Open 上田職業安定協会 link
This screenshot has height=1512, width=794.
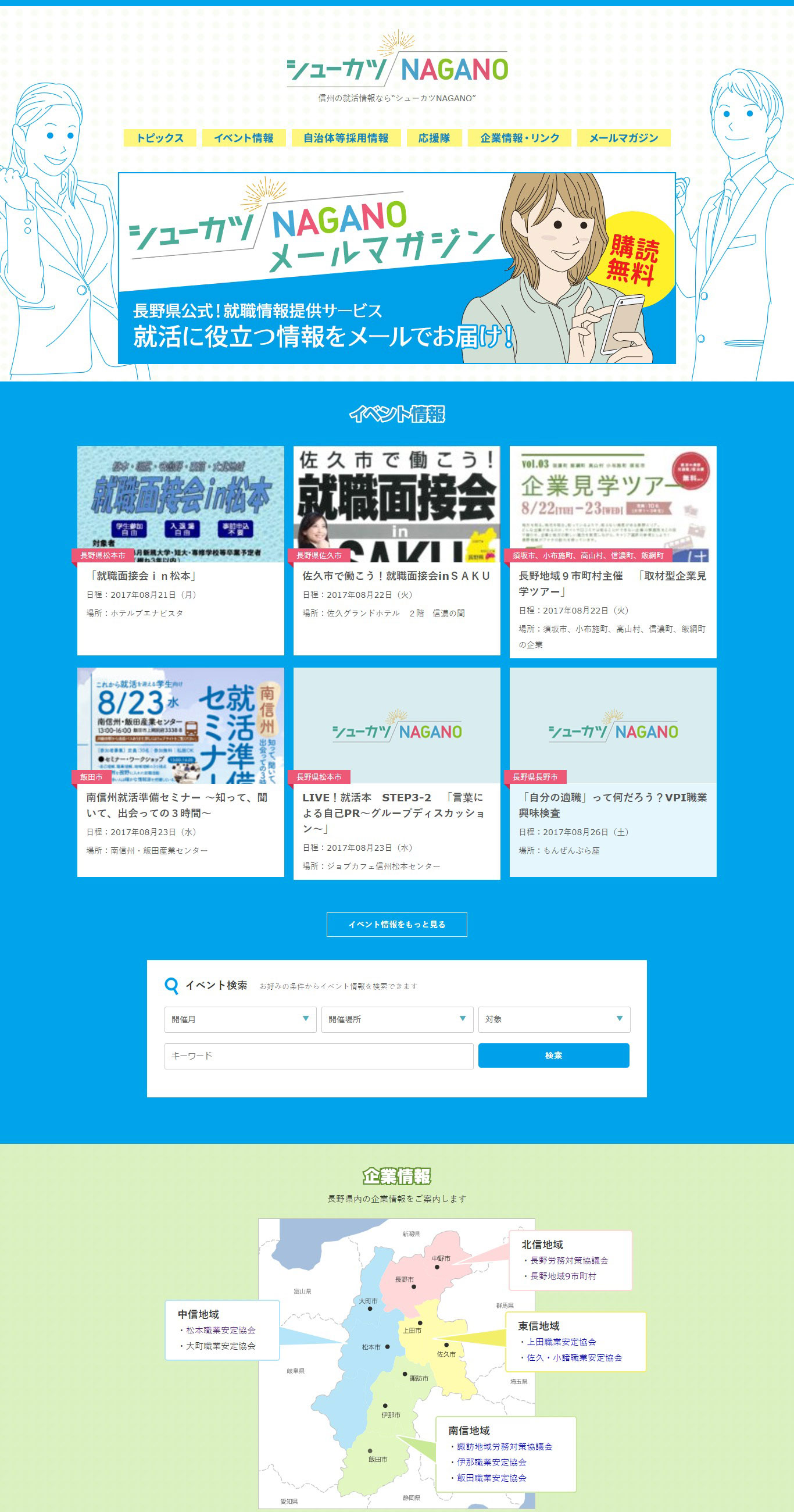(x=561, y=1342)
